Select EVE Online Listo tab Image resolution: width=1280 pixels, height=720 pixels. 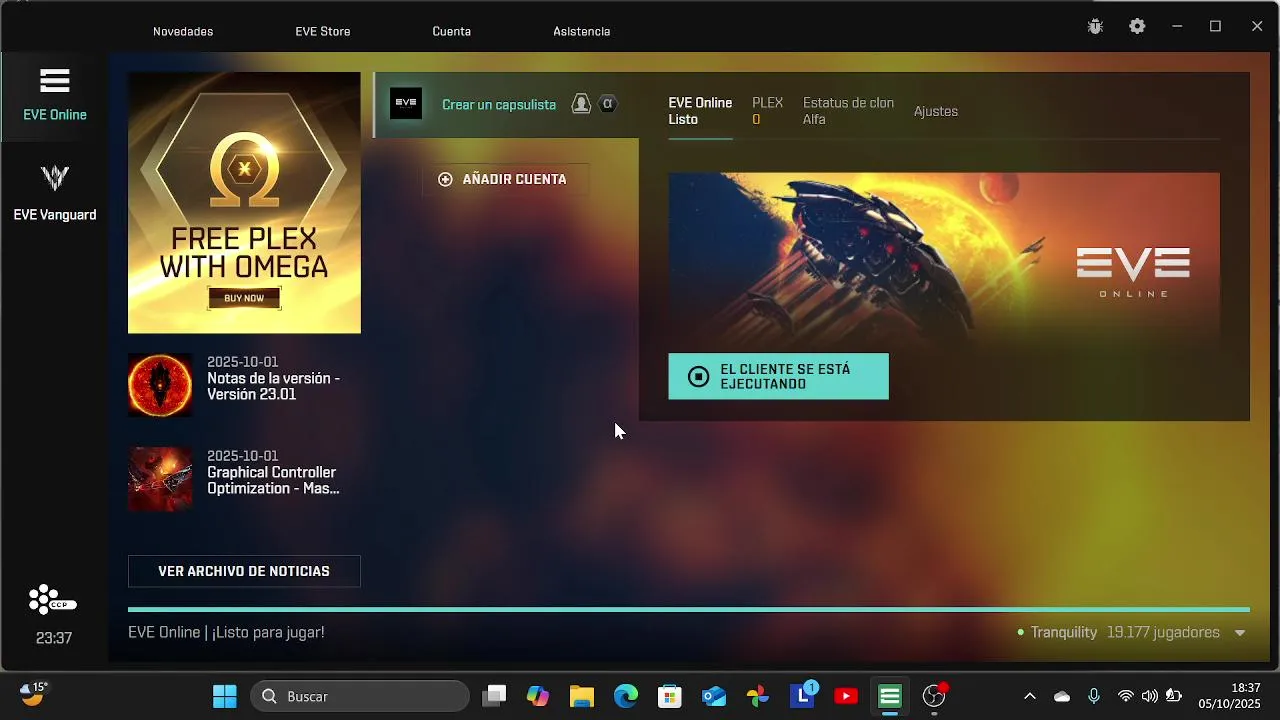click(700, 111)
